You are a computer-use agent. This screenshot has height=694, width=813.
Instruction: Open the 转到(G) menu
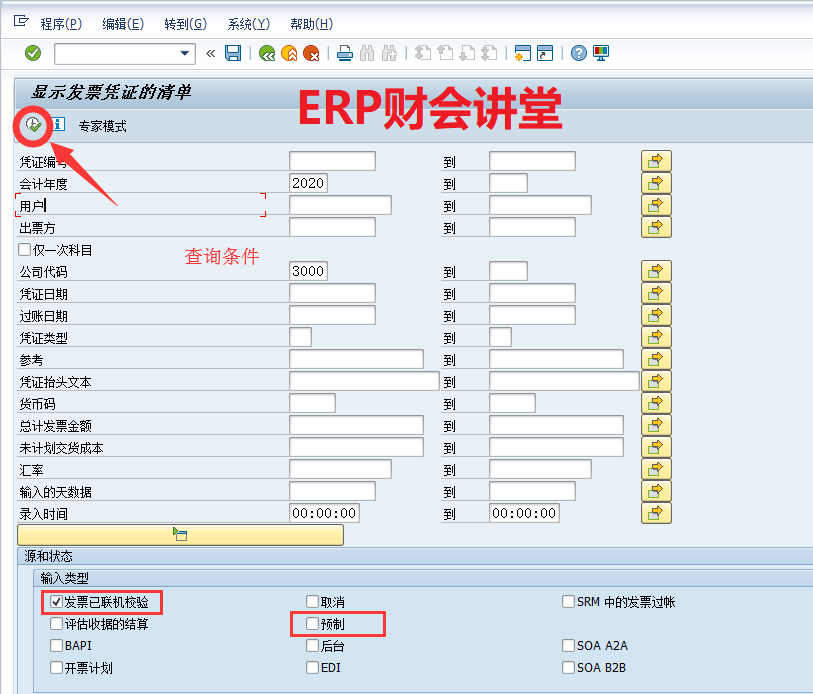pyautogui.click(x=185, y=24)
